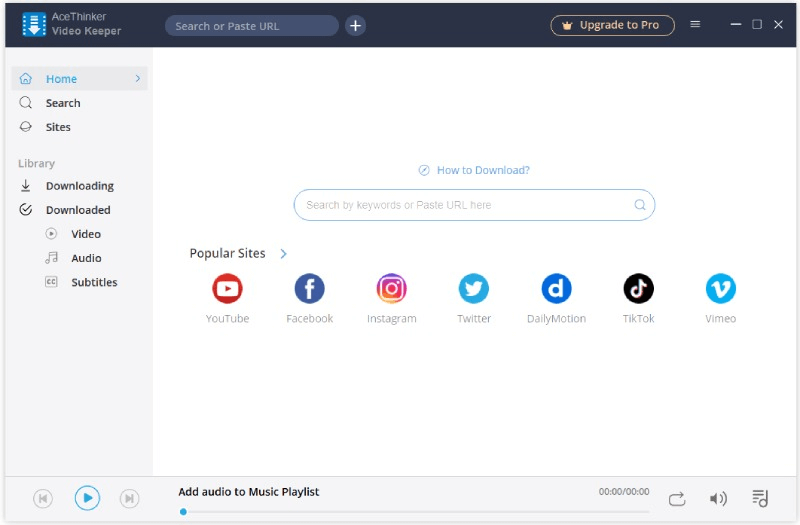The image size is (800, 525).
Task: Minimize the Video Keeper window
Action: (x=735, y=24)
